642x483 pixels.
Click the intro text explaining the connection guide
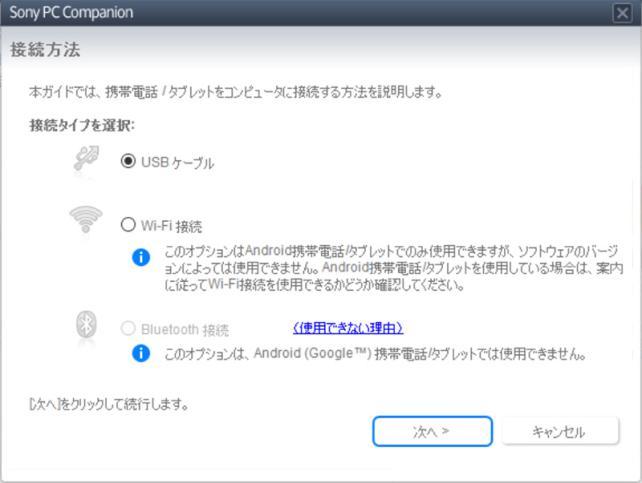(235, 92)
